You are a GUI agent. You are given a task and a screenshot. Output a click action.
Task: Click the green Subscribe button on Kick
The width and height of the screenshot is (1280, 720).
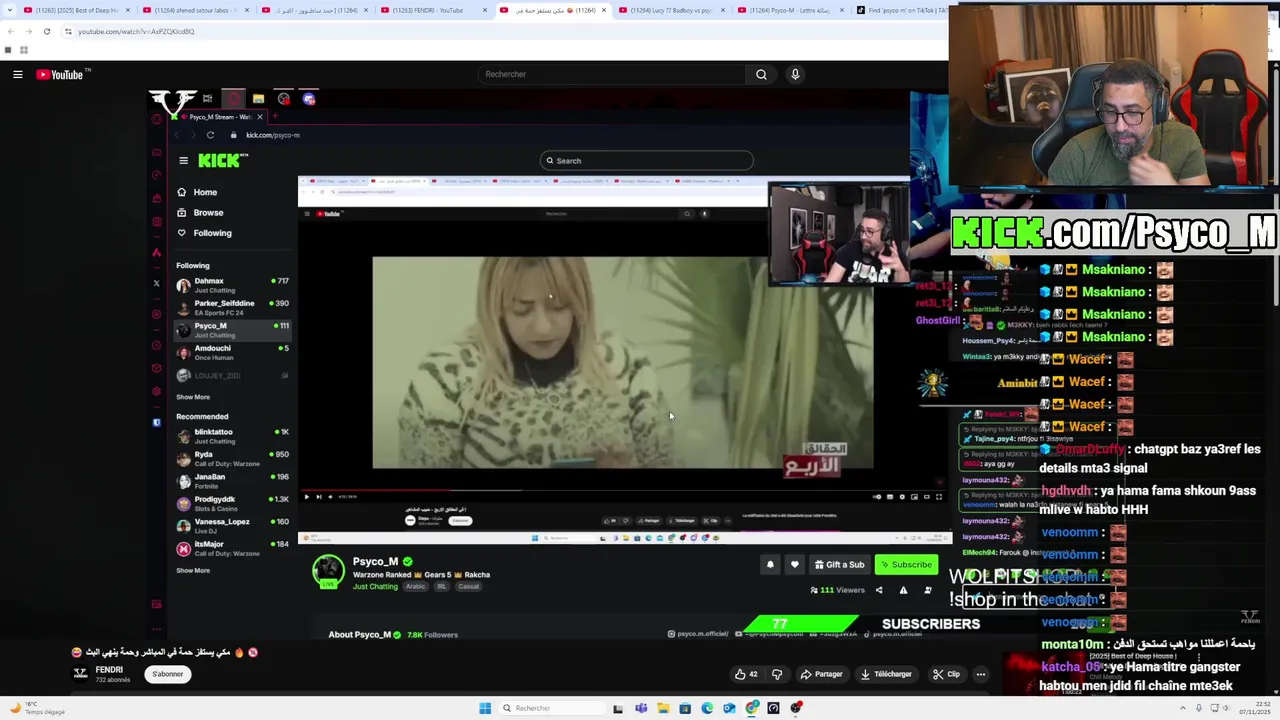tap(907, 565)
